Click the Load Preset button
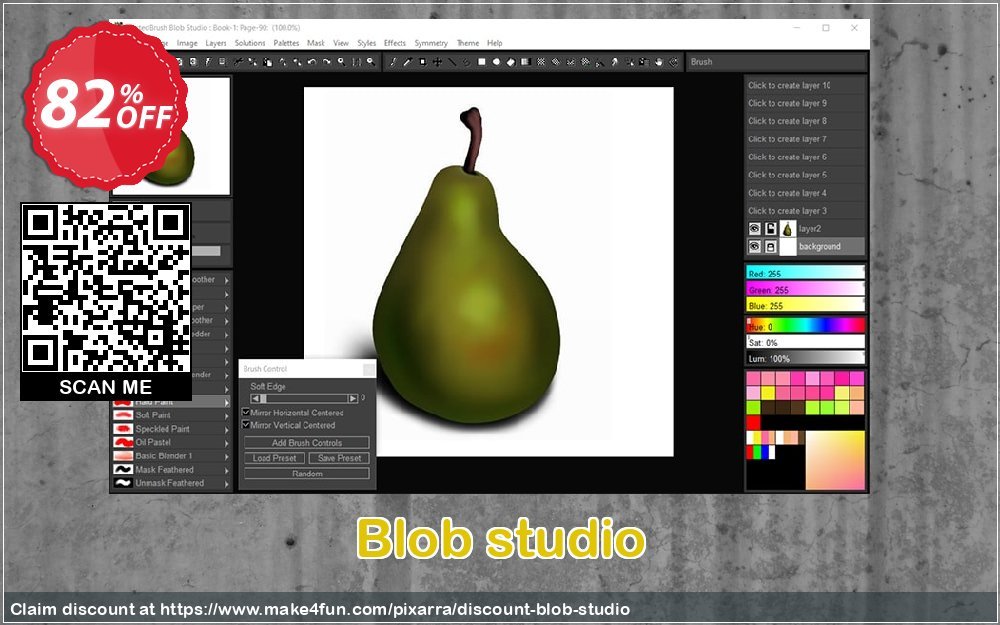1000x625 pixels. coord(274,458)
